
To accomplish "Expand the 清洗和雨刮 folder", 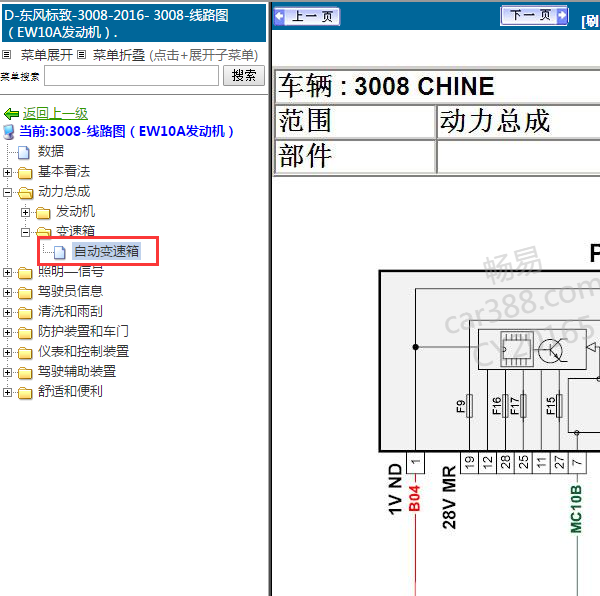I will point(7,313).
